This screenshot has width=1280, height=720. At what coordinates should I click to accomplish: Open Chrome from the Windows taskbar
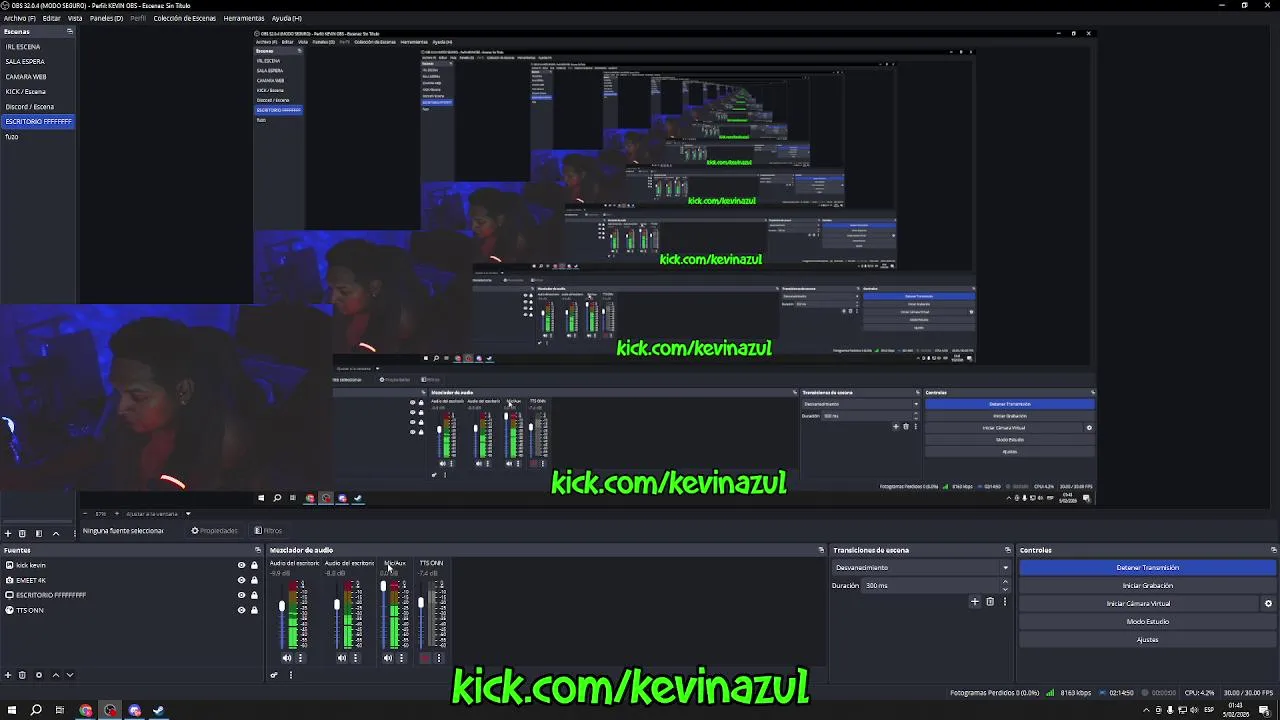[x=86, y=711]
